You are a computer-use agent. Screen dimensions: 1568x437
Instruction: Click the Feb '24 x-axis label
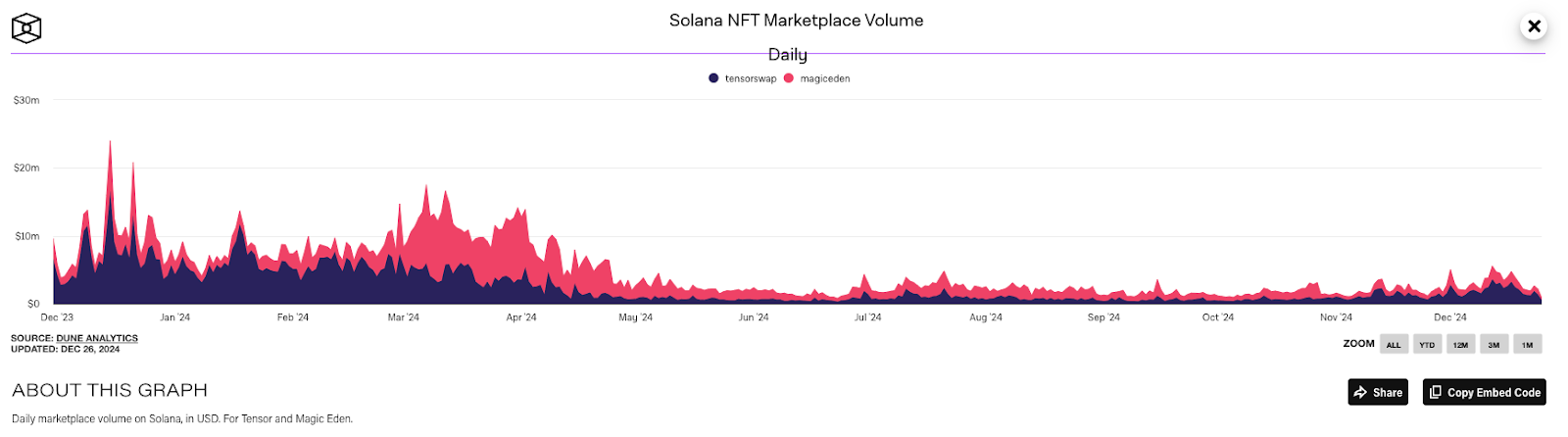(x=292, y=317)
